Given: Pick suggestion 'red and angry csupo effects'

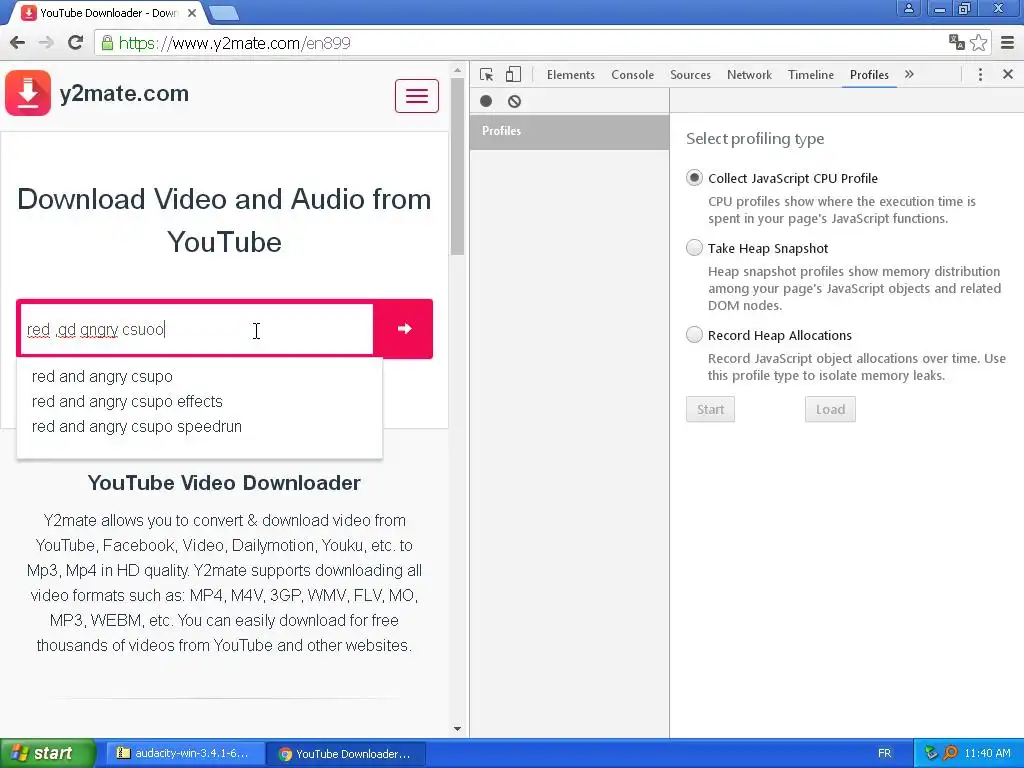Looking at the screenshot, I should [199, 402].
